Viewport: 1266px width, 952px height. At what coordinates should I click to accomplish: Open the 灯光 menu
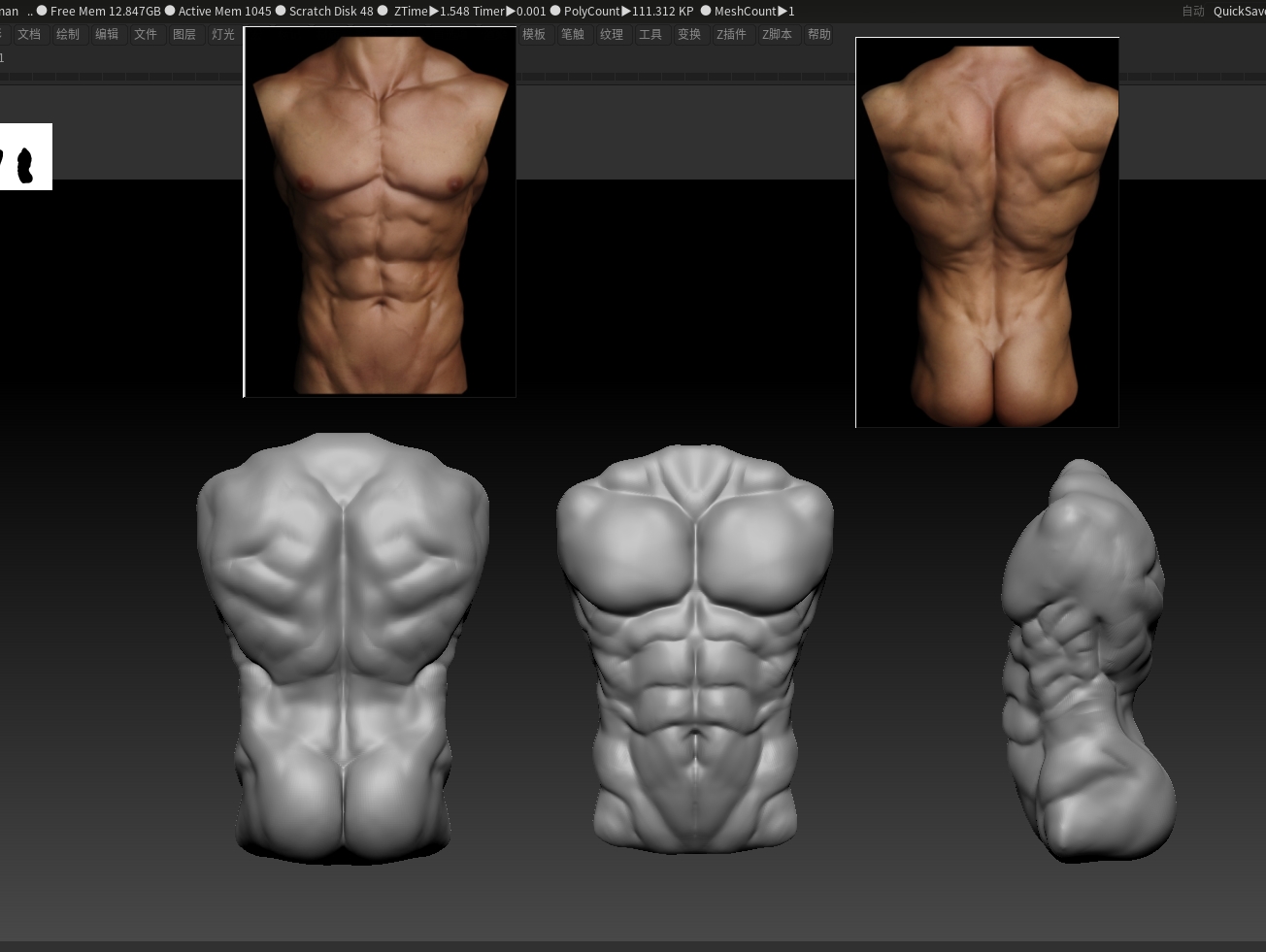(x=223, y=34)
